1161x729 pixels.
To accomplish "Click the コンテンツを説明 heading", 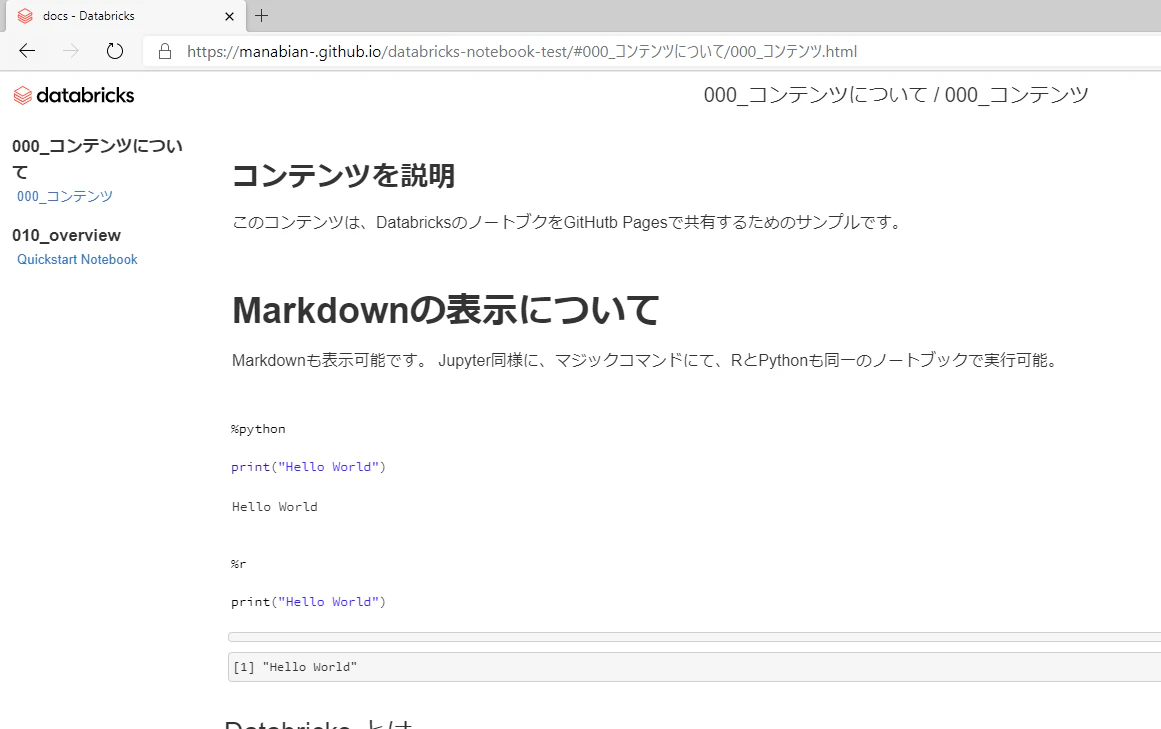I will [344, 176].
